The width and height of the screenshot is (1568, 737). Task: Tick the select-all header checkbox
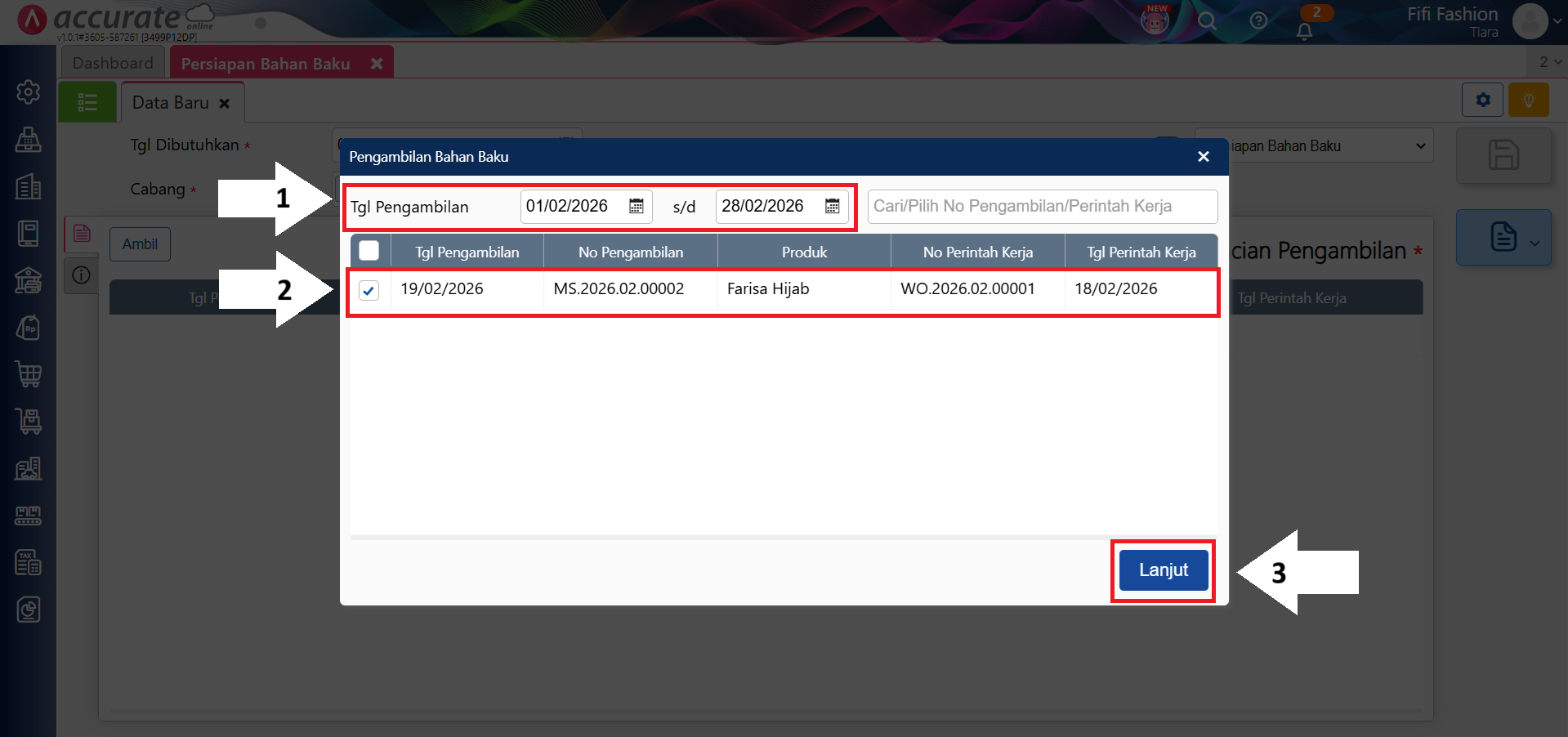tap(369, 251)
